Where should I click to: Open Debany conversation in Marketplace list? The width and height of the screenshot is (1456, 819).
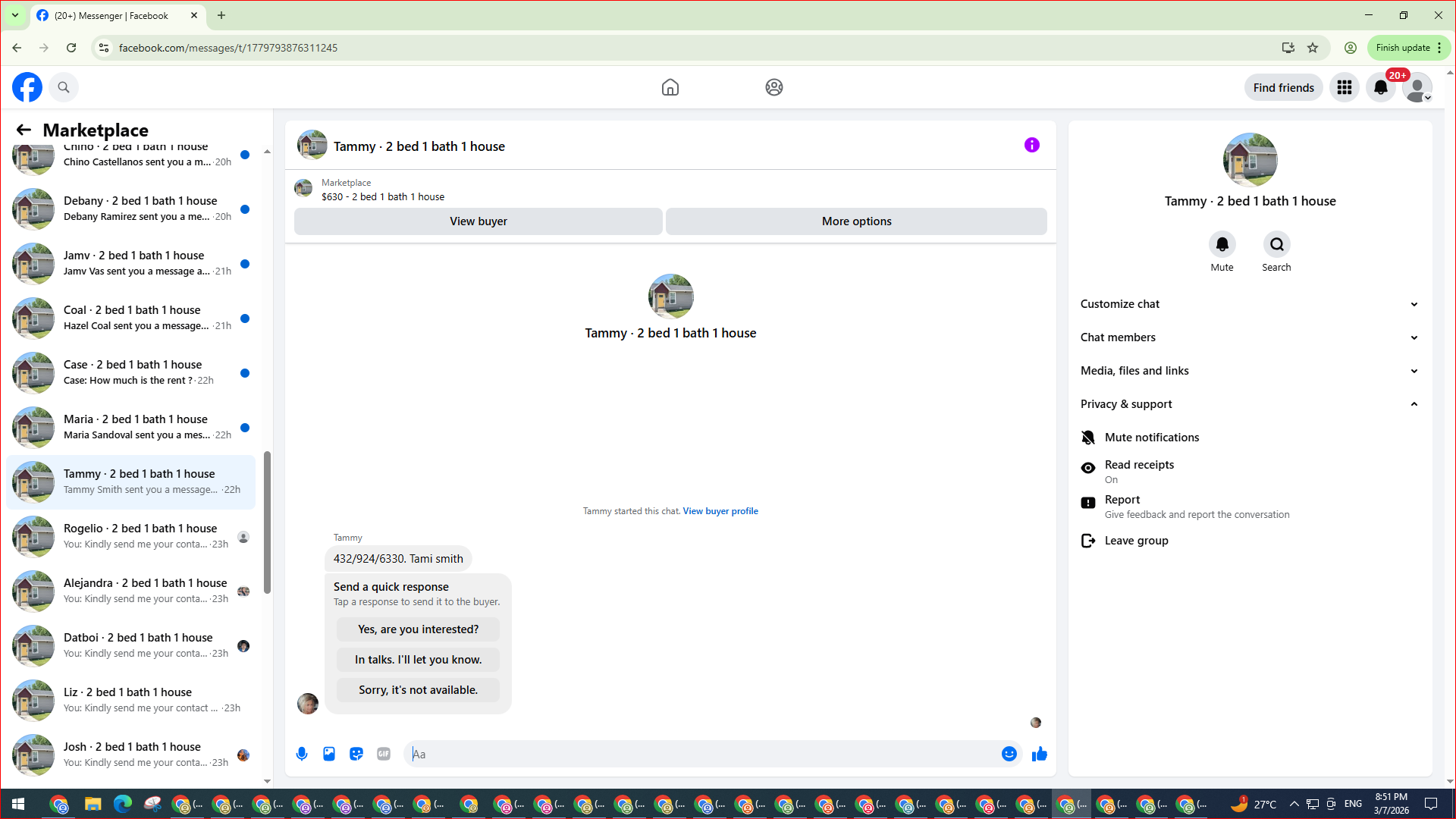point(130,209)
